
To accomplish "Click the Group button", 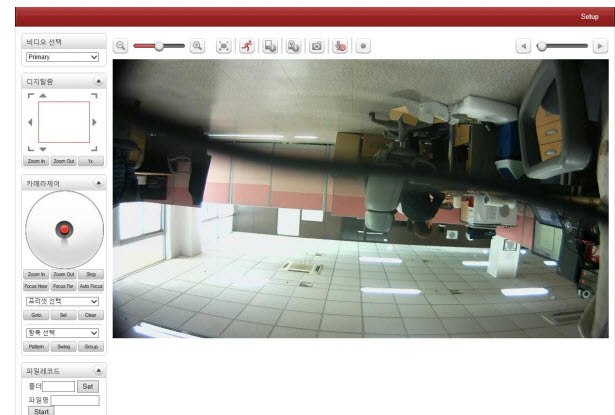I will click(x=91, y=347).
